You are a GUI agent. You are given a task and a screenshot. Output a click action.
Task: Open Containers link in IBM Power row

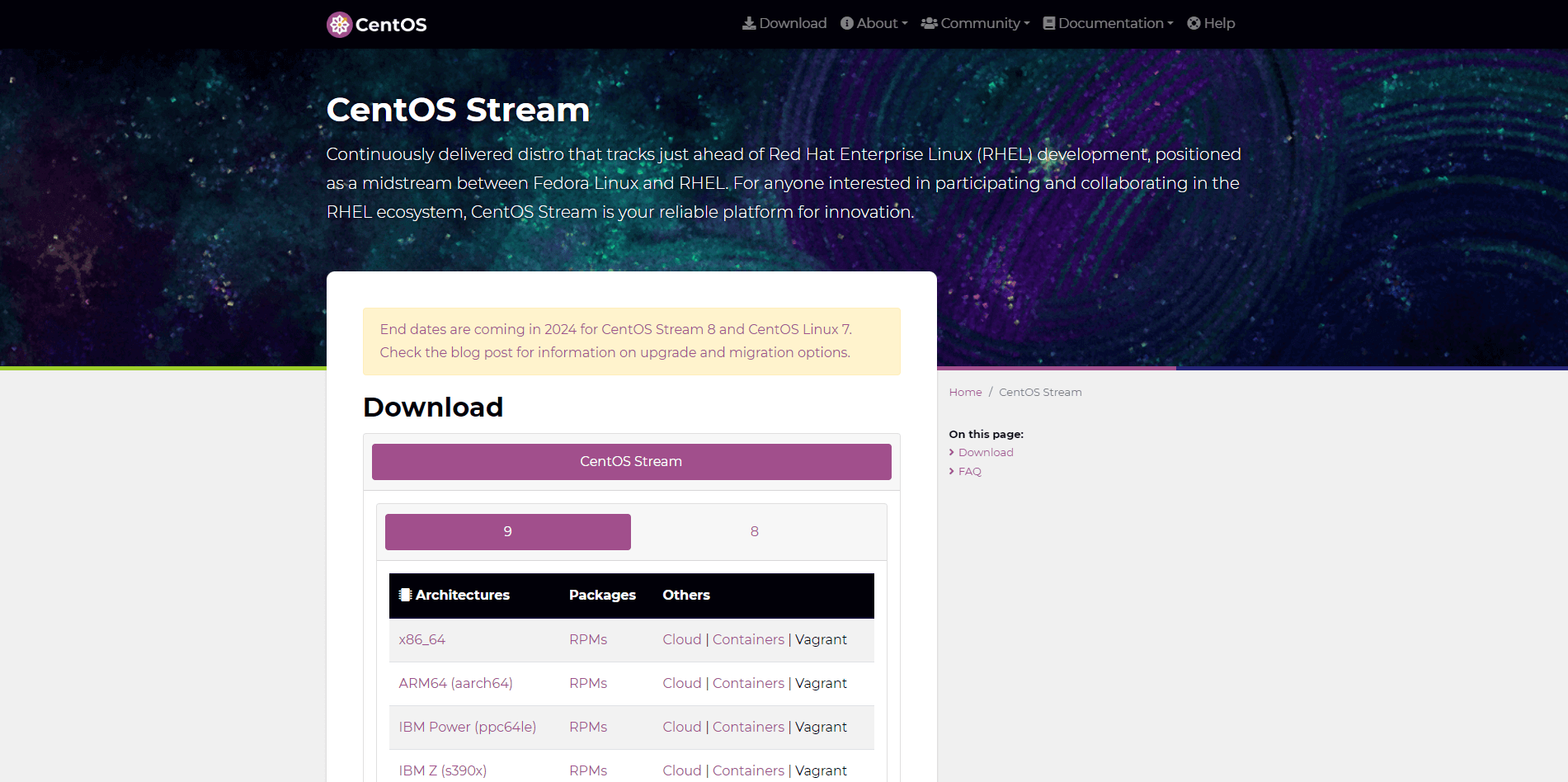pos(749,727)
